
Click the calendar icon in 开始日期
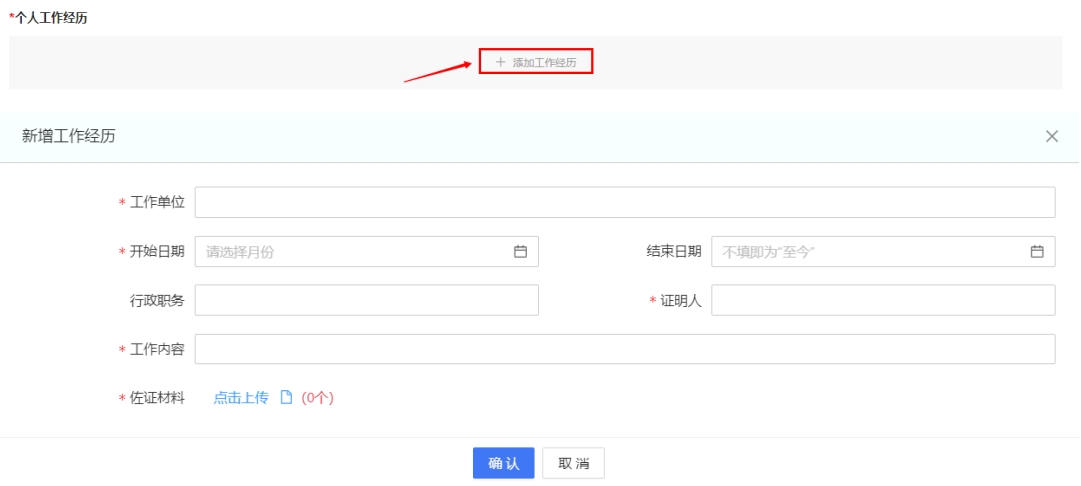coord(520,252)
